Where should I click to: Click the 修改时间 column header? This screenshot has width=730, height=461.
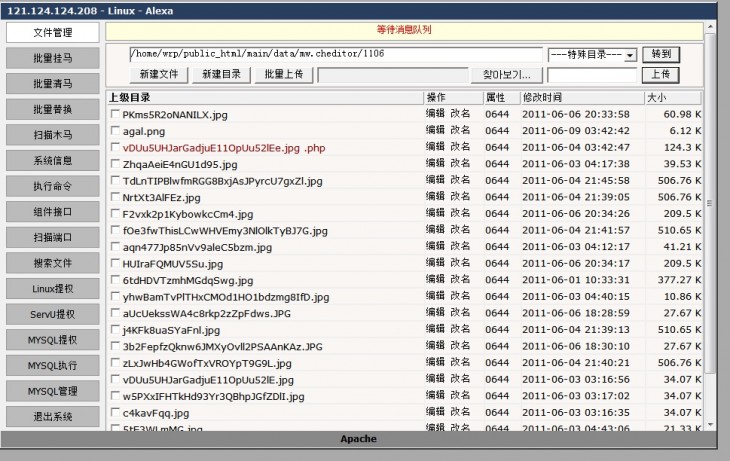[x=542, y=97]
